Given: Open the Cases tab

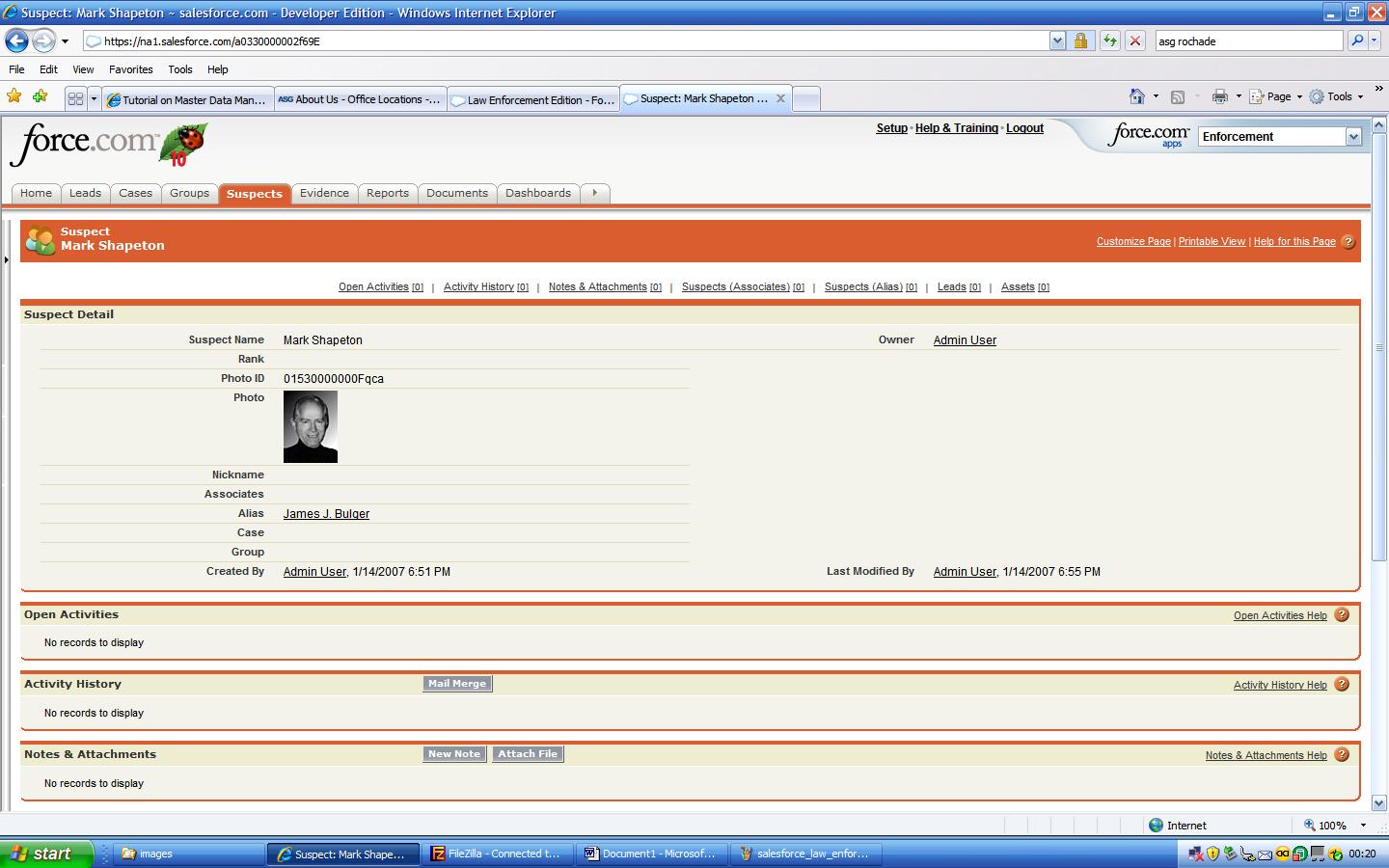Looking at the screenshot, I should click(x=135, y=193).
